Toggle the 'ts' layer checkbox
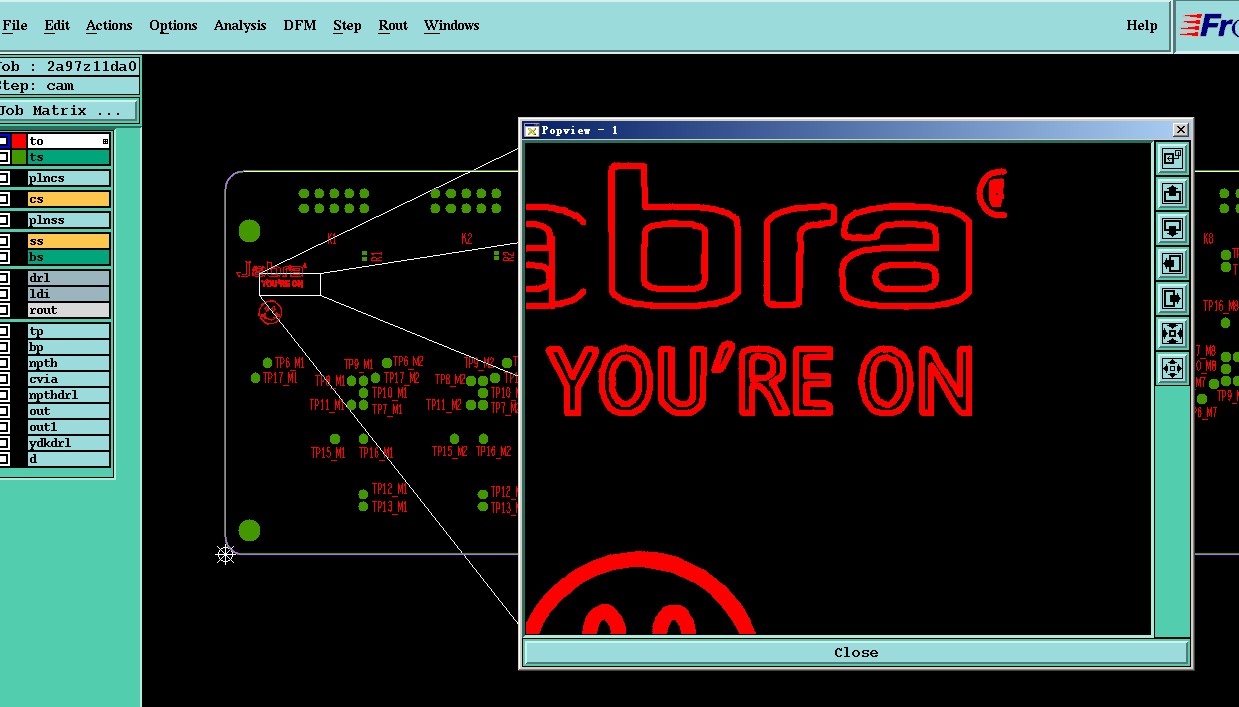This screenshot has height=707, width=1239. coord(4,157)
